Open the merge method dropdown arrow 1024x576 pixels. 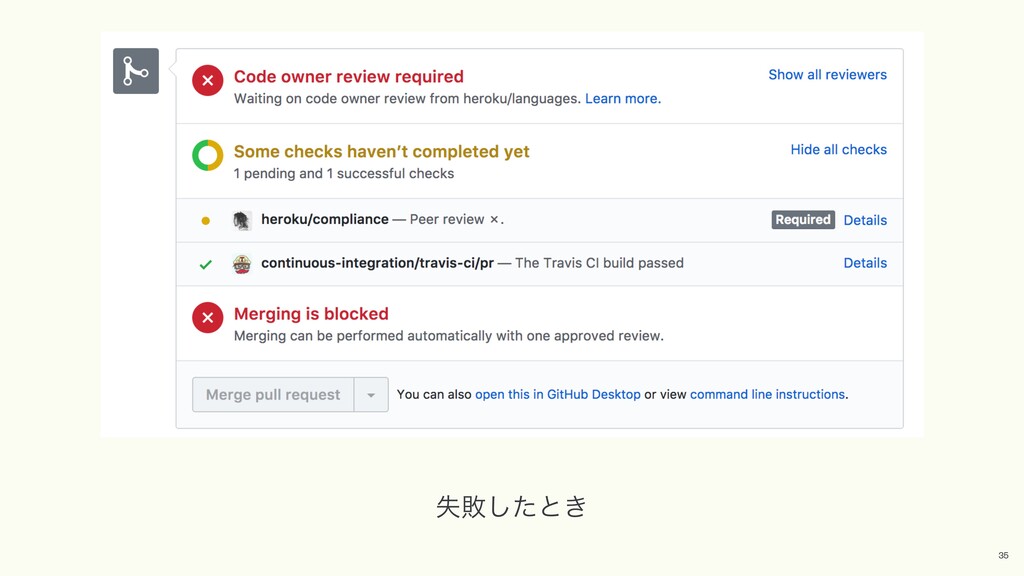tap(370, 395)
